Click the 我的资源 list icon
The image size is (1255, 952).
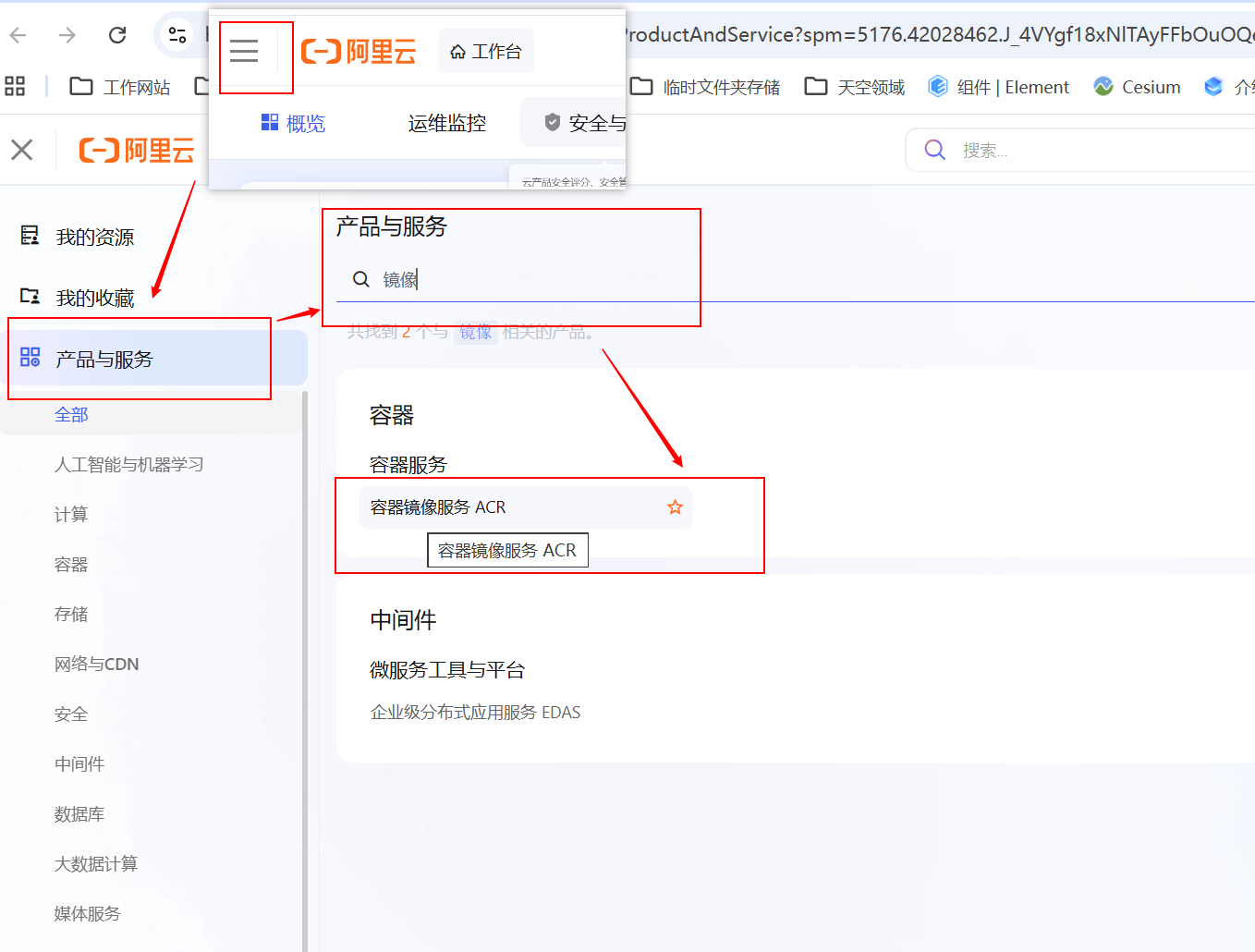[x=30, y=236]
